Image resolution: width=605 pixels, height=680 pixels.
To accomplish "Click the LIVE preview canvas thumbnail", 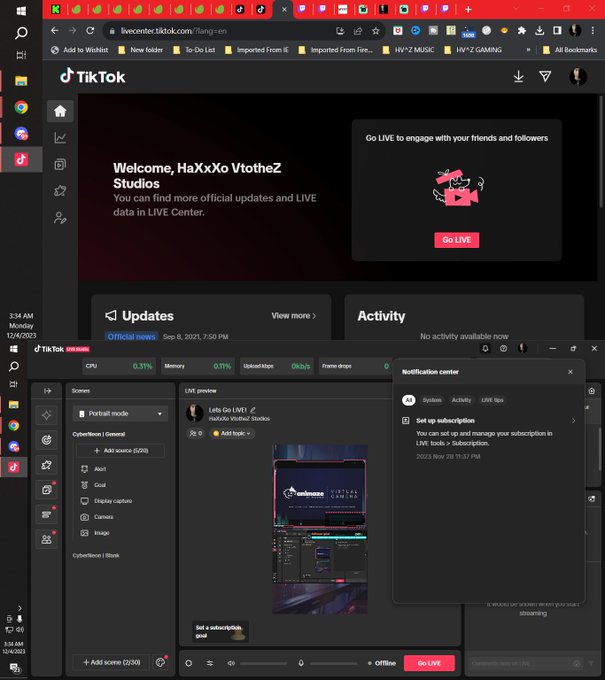I will [x=320, y=529].
